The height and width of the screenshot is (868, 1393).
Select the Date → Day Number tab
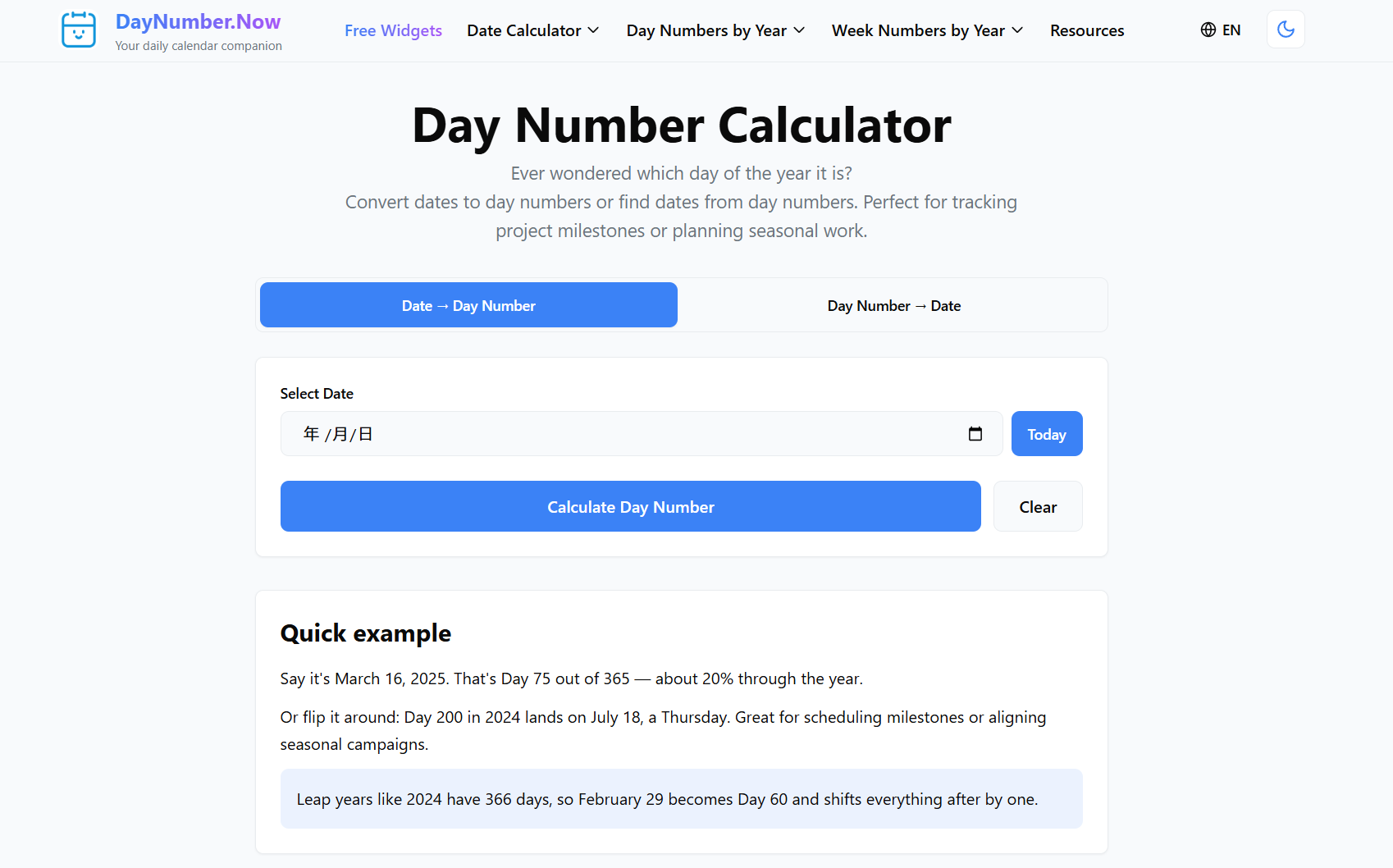point(468,306)
